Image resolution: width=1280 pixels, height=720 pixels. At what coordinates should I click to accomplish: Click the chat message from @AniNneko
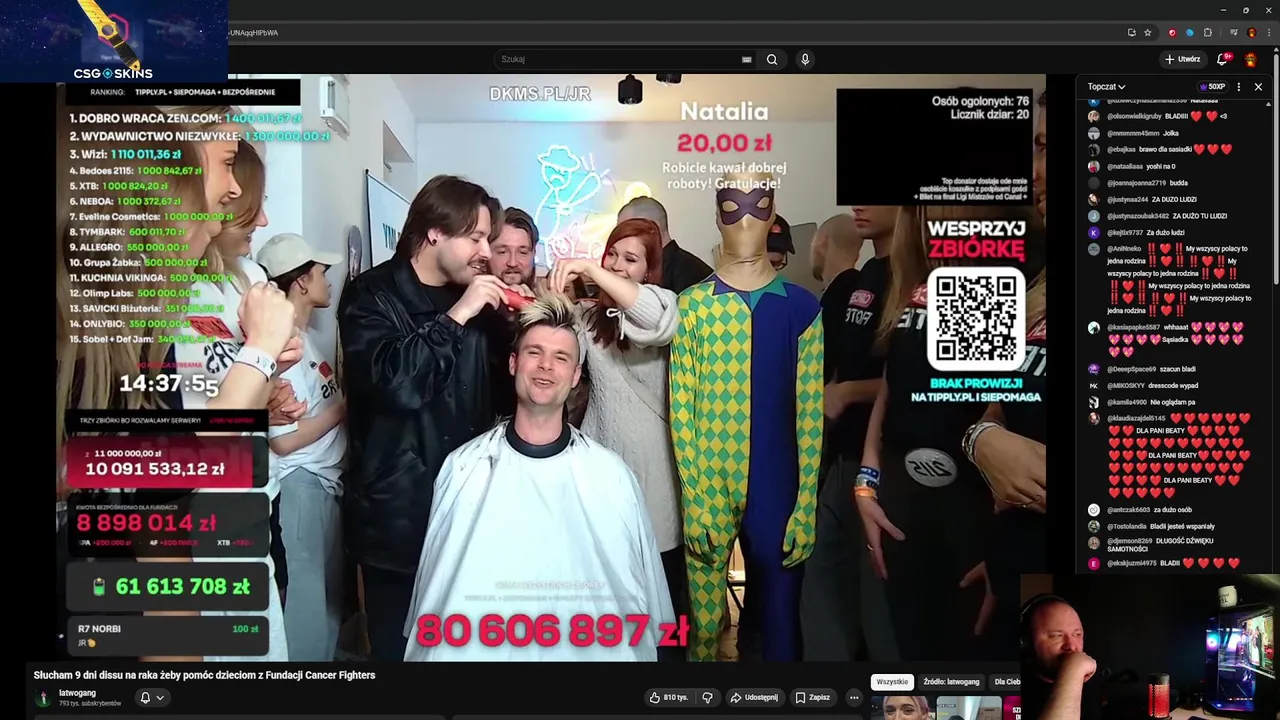click(1170, 279)
